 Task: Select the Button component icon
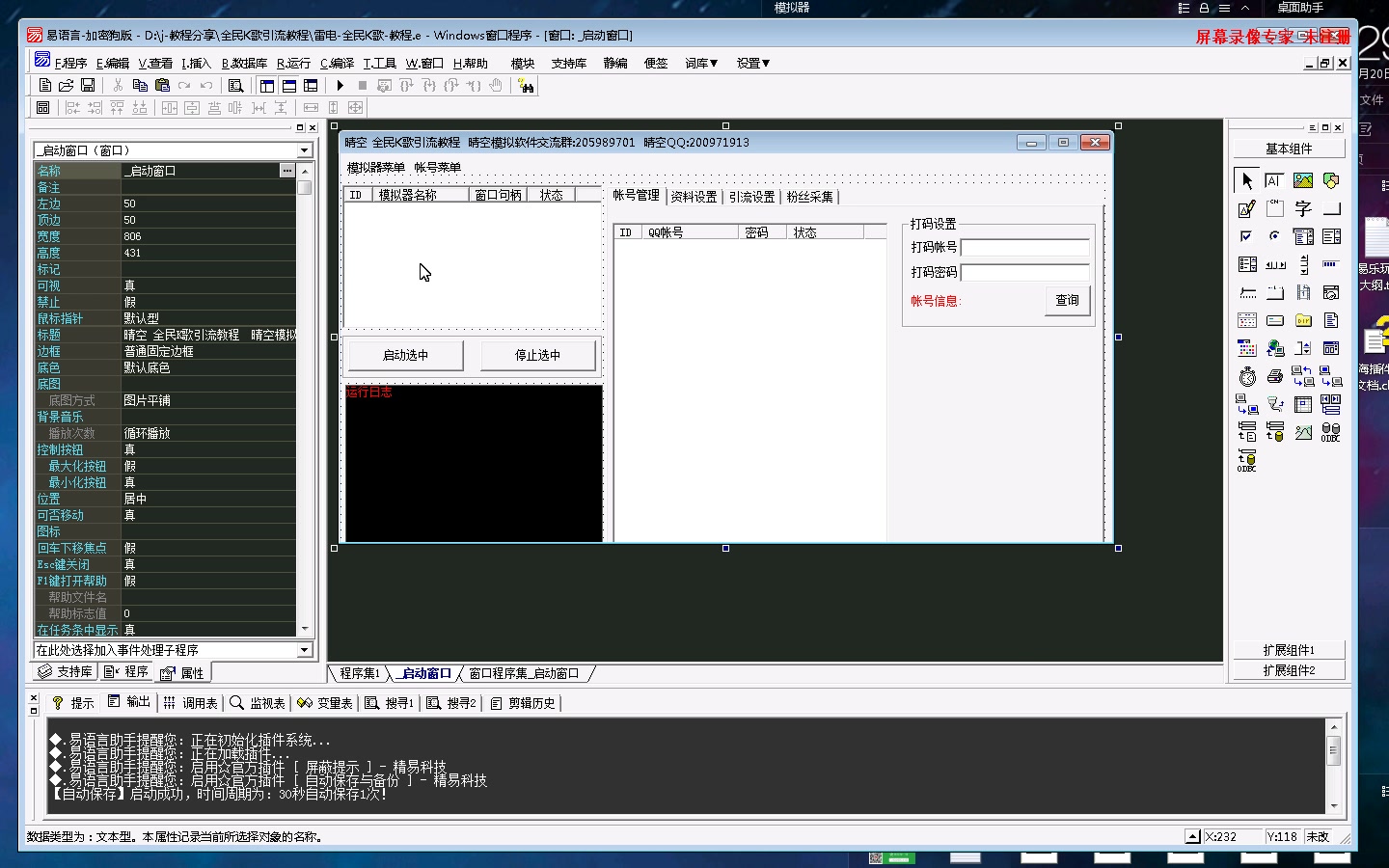coord(1331,208)
